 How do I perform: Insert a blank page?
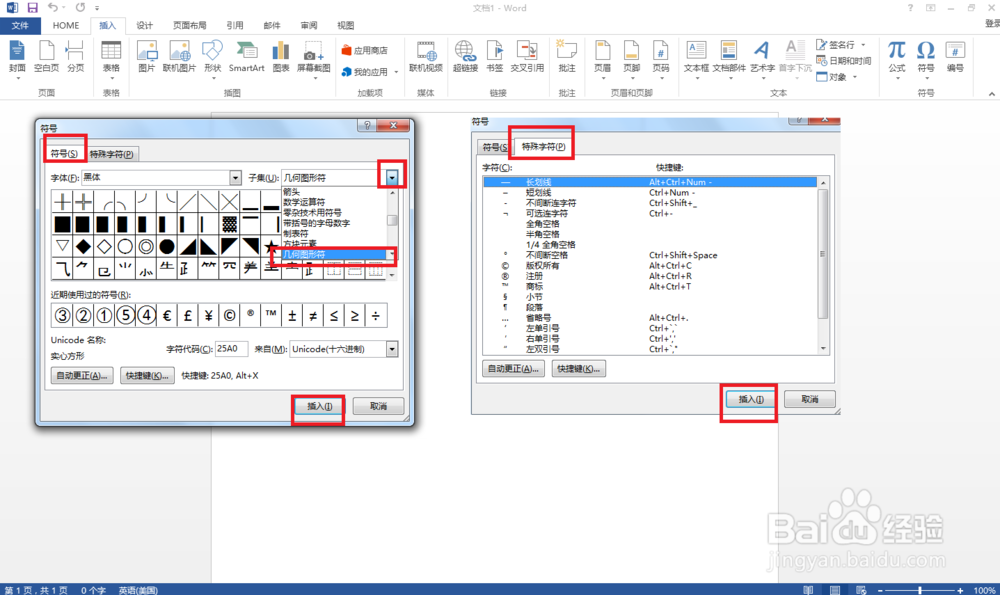tap(46, 57)
